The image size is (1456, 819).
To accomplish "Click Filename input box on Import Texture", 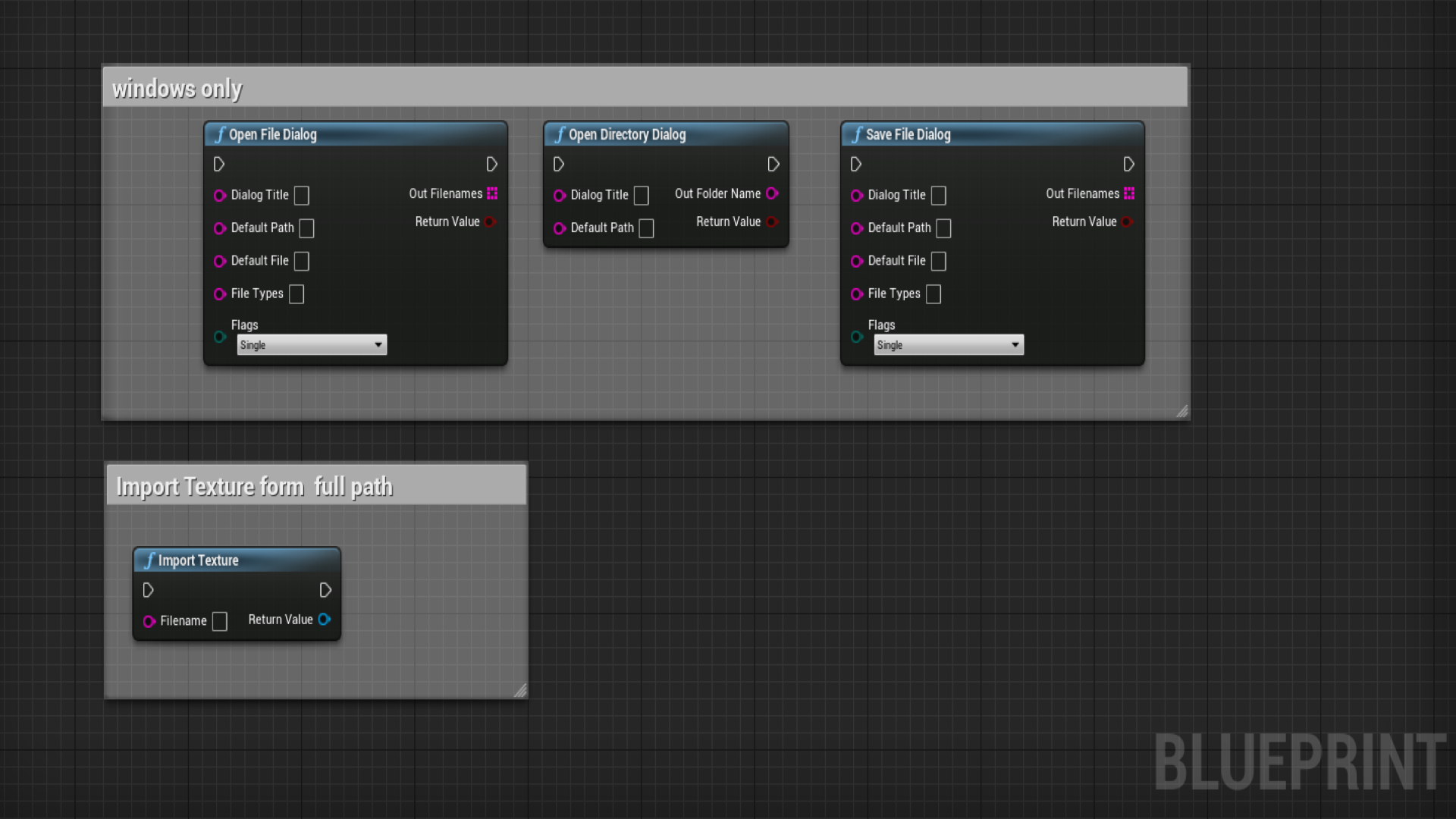I will tap(220, 622).
